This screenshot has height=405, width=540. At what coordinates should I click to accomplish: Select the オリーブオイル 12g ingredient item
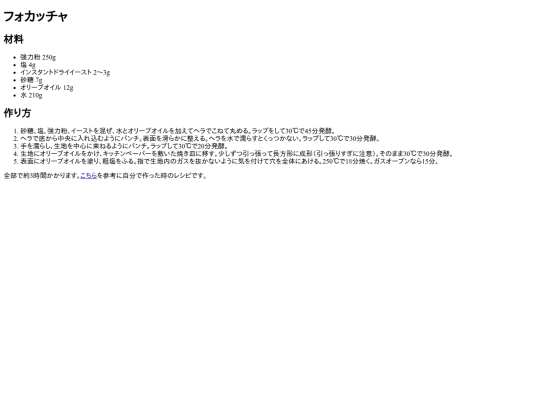click(x=46, y=87)
